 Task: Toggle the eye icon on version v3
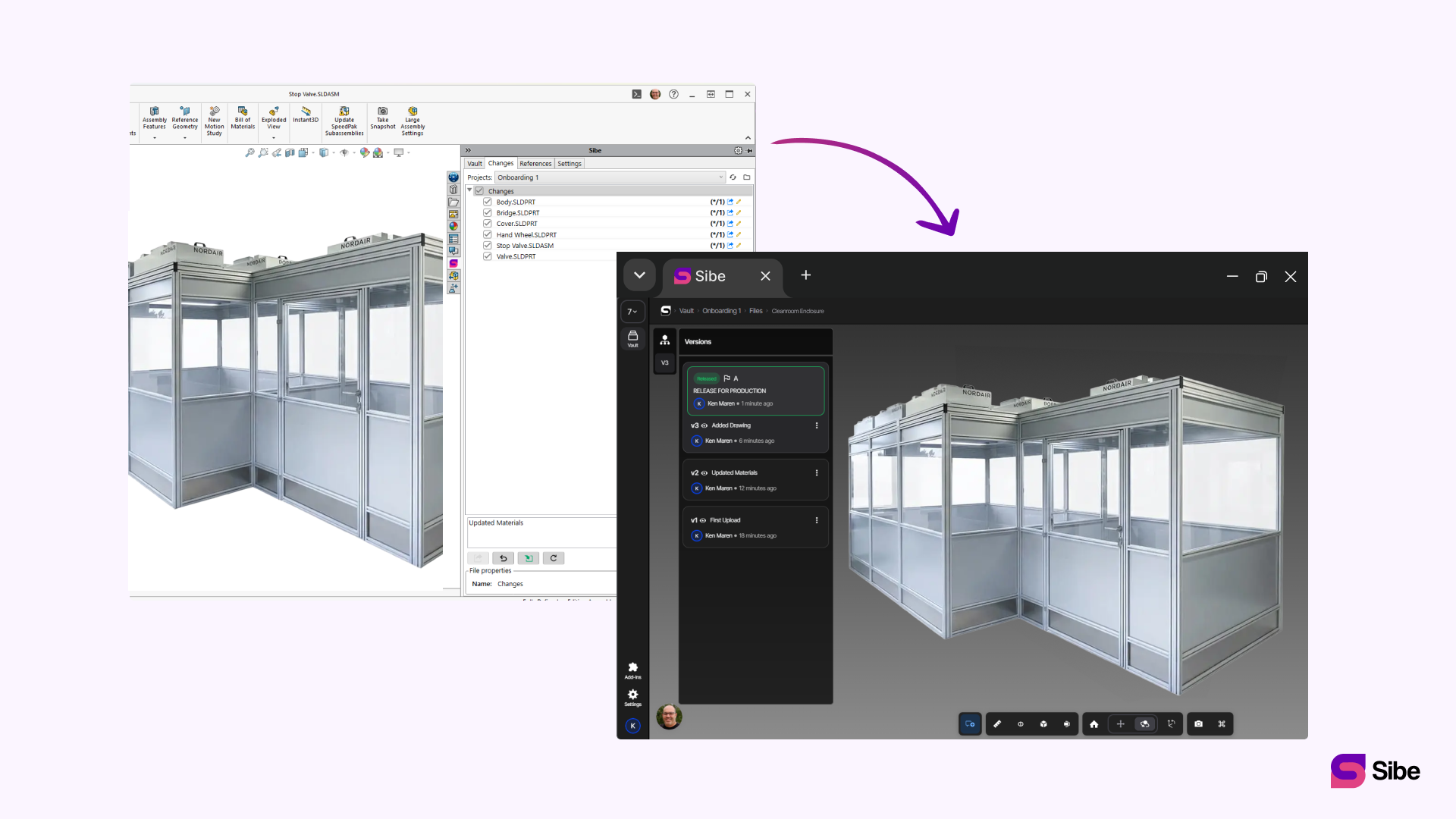[x=704, y=425]
